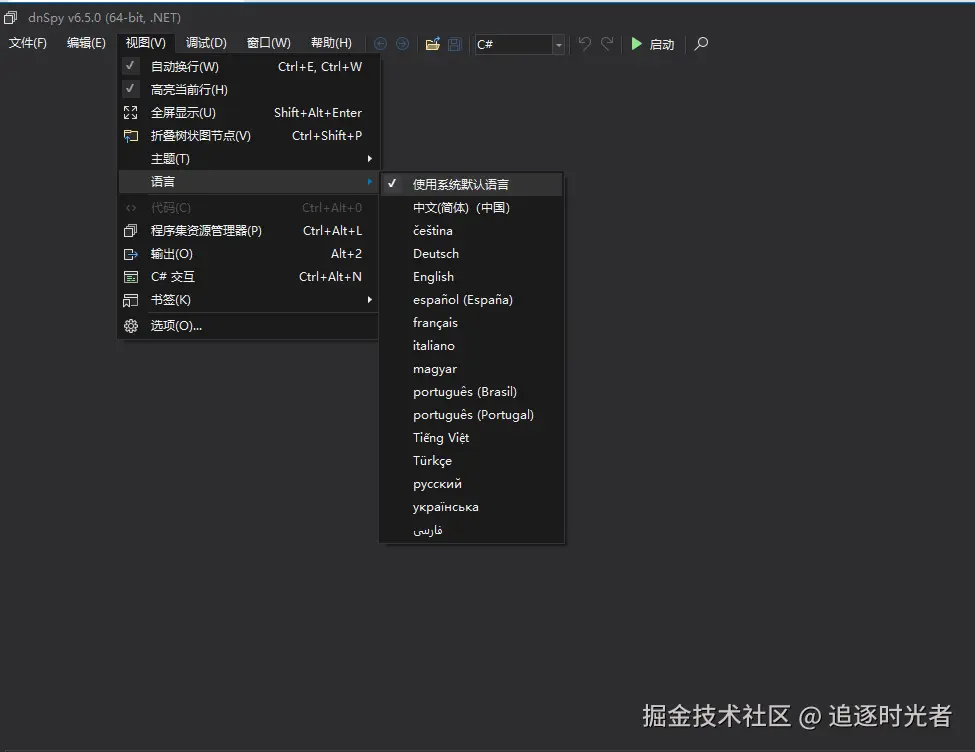
Task: Toggle the 高亮当前行(H) highlight line checkmark
Action: (x=130, y=89)
